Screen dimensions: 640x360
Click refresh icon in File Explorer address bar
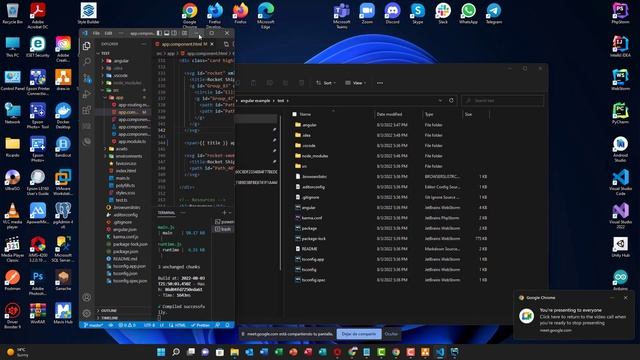(x=451, y=100)
